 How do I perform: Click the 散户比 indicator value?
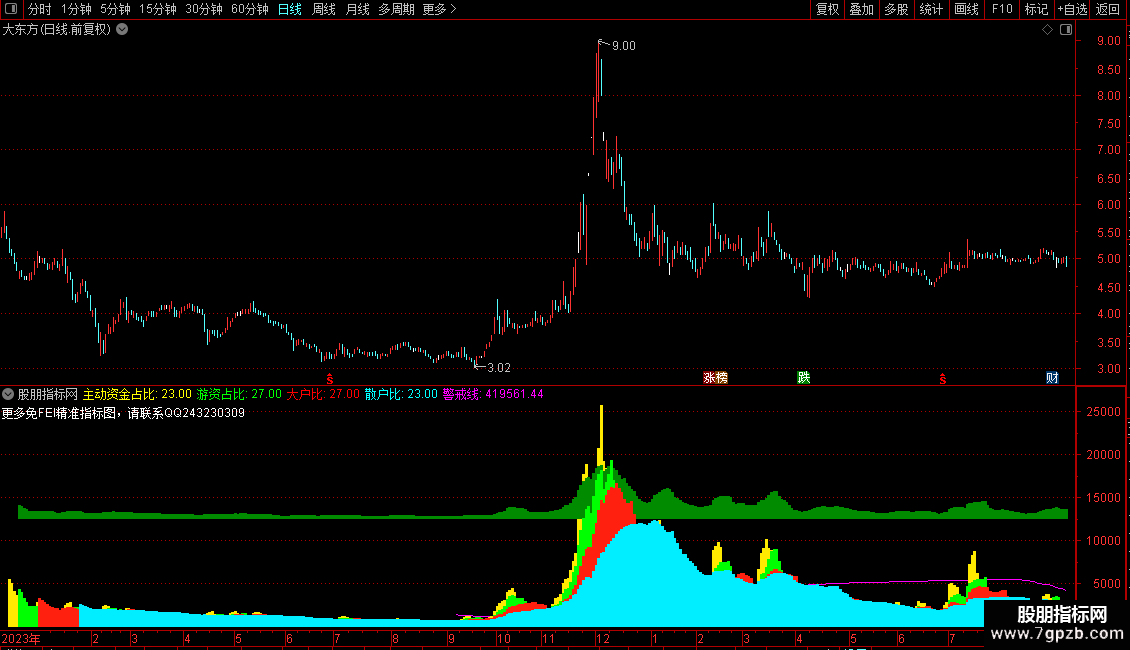click(401, 394)
